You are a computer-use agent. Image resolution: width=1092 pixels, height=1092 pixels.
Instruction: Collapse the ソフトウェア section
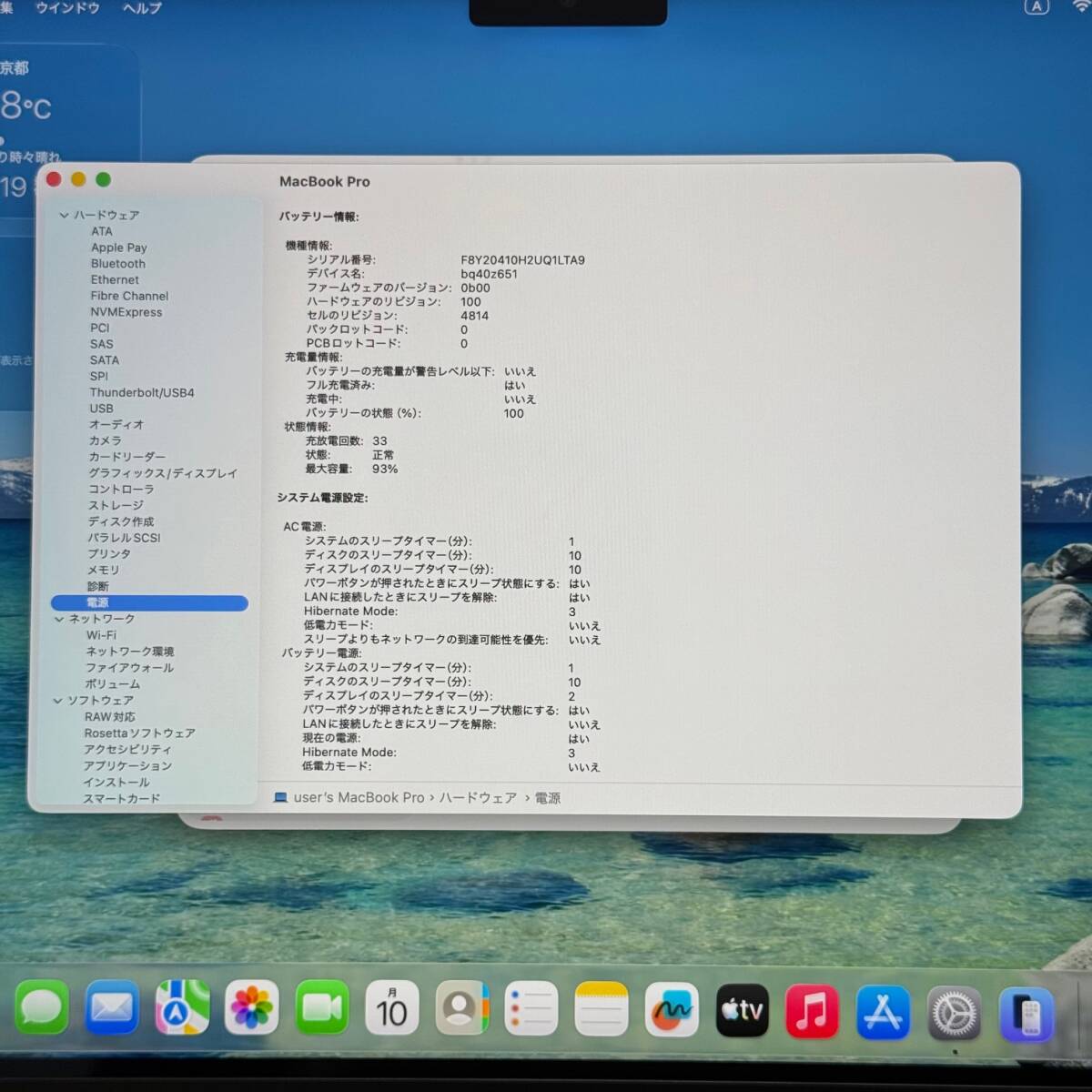(57, 701)
